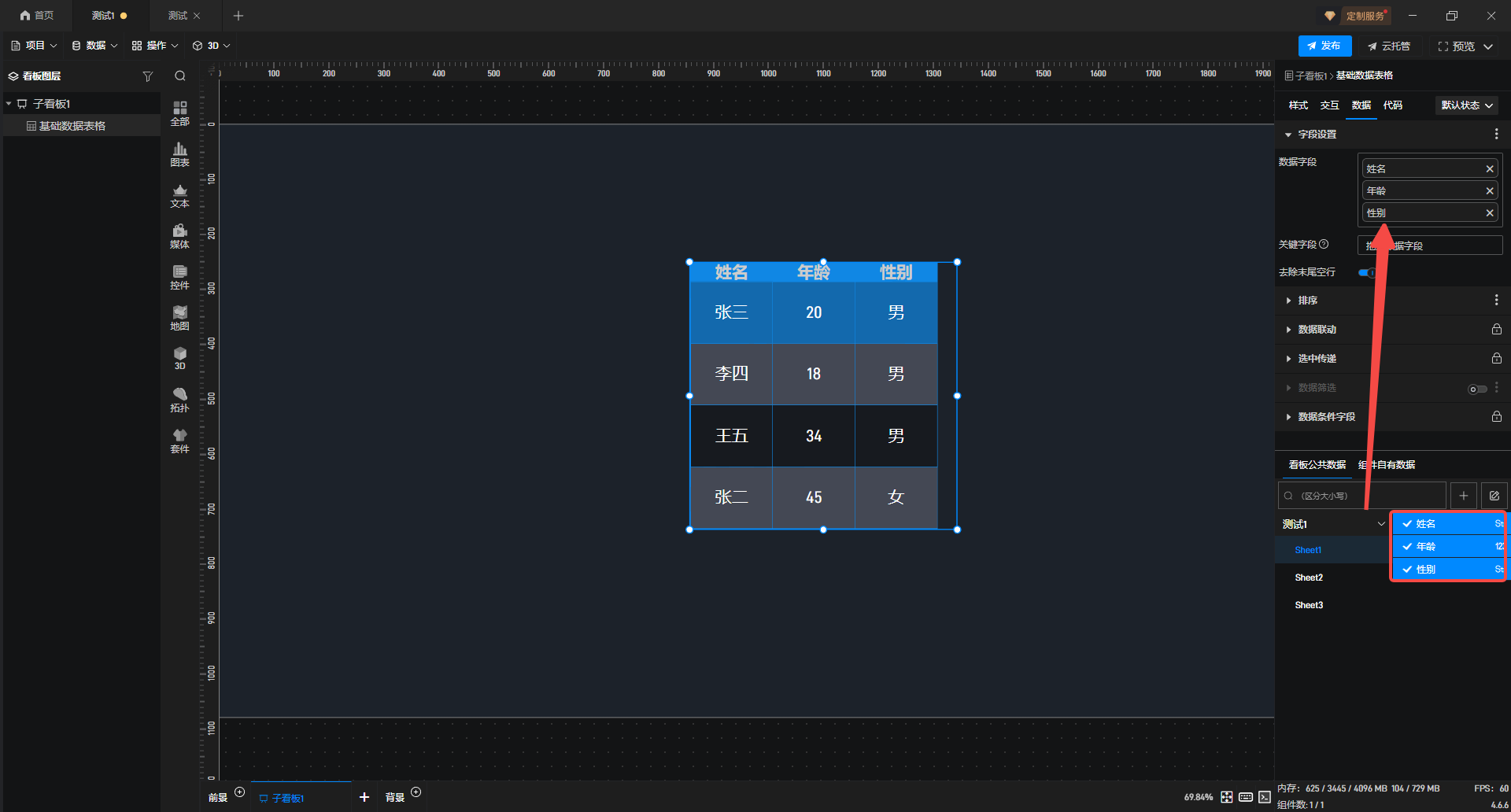Screen dimensions: 1511x812
Task: Expand the 排序 section
Action: pyautogui.click(x=1307, y=301)
